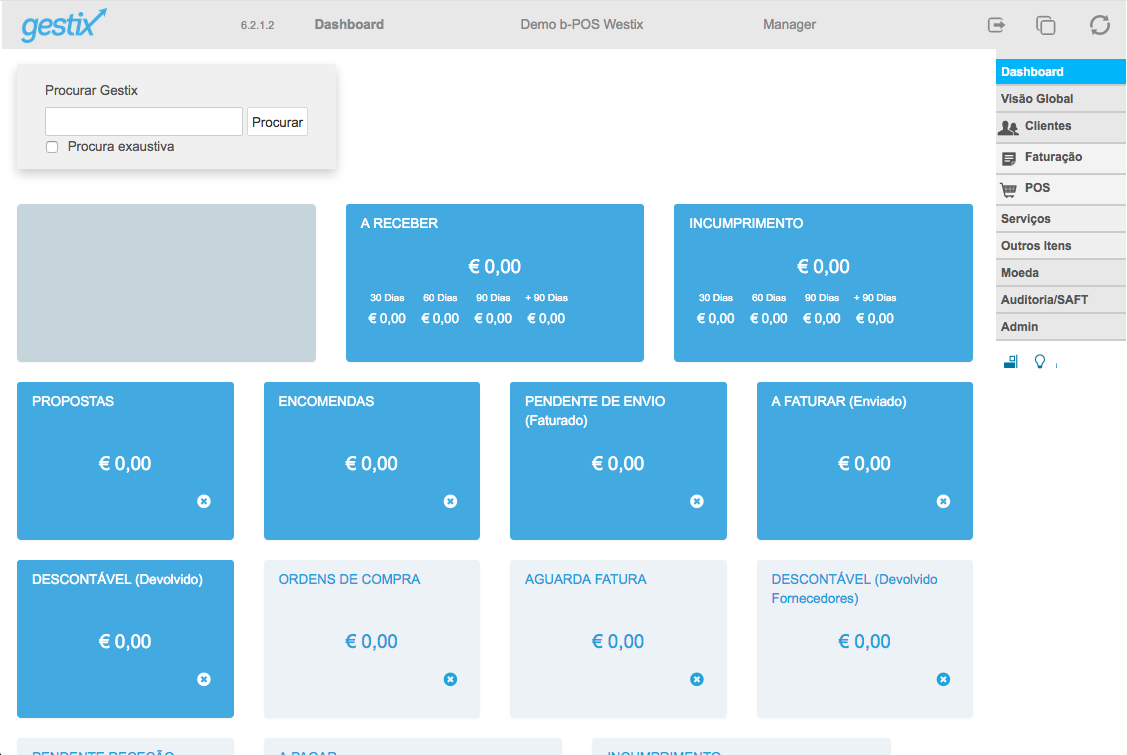Close the PENDENTE DE ENVIO card

(696, 501)
